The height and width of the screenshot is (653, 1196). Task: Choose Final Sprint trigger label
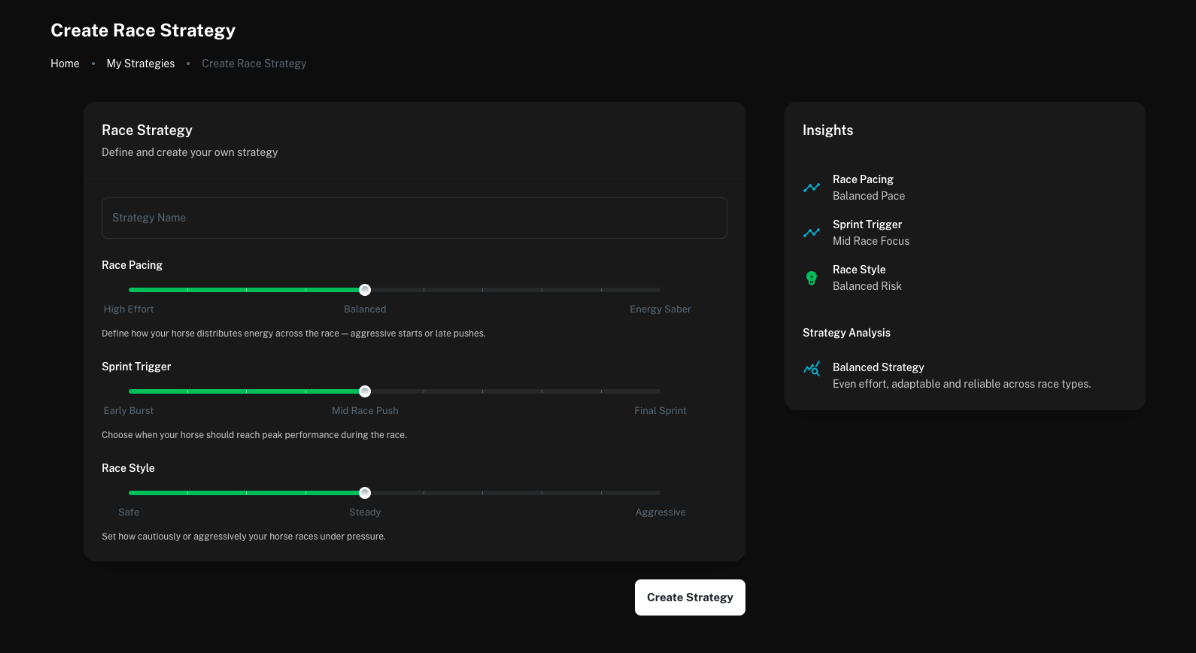(660, 411)
